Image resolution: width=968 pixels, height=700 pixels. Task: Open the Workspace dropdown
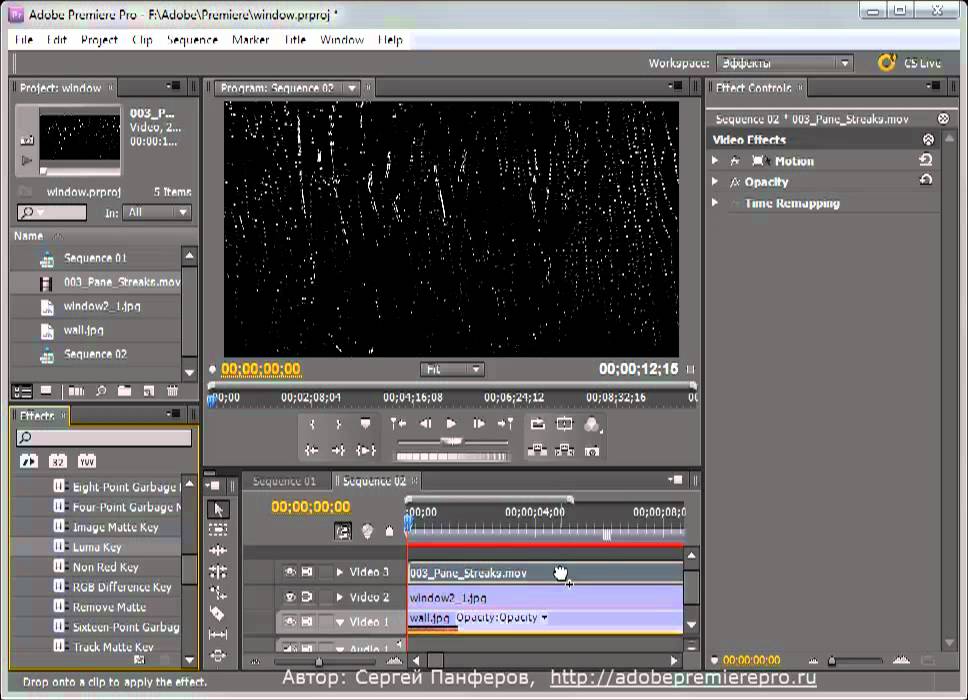785,62
